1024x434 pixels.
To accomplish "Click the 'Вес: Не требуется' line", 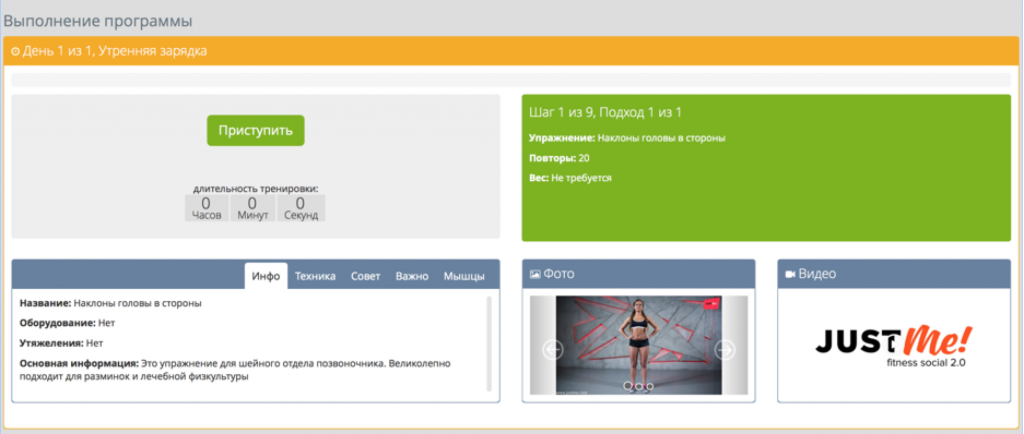I will [x=570, y=178].
